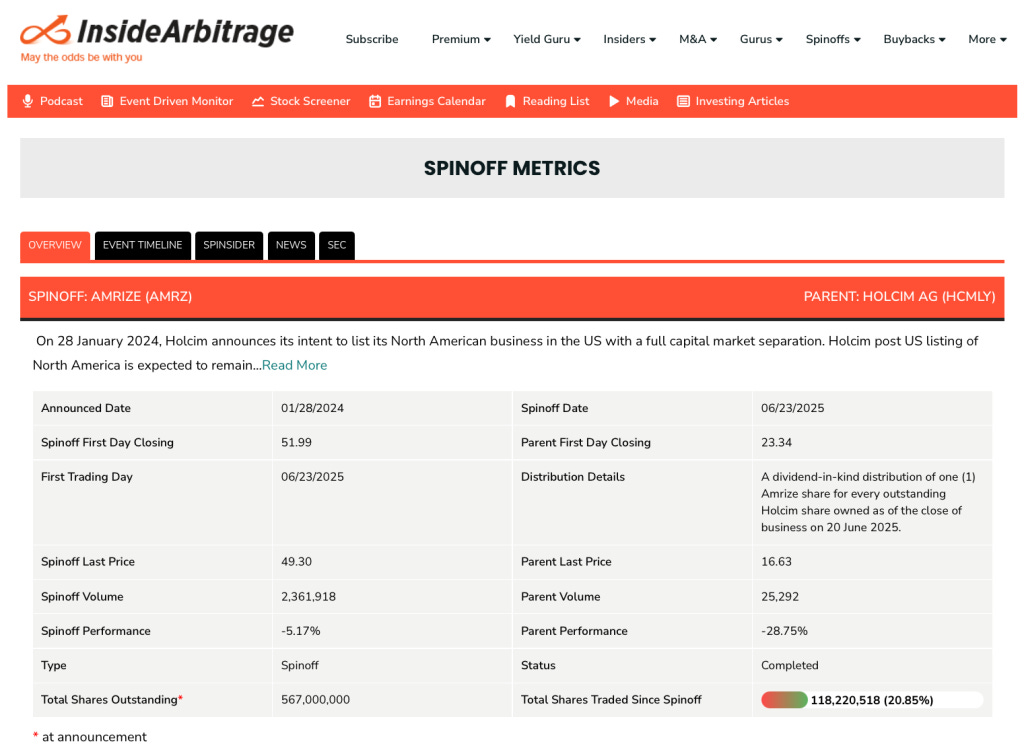The height and width of the screenshot is (748, 1024).
Task: Click the Type value Spinoff
Action: [300, 666]
